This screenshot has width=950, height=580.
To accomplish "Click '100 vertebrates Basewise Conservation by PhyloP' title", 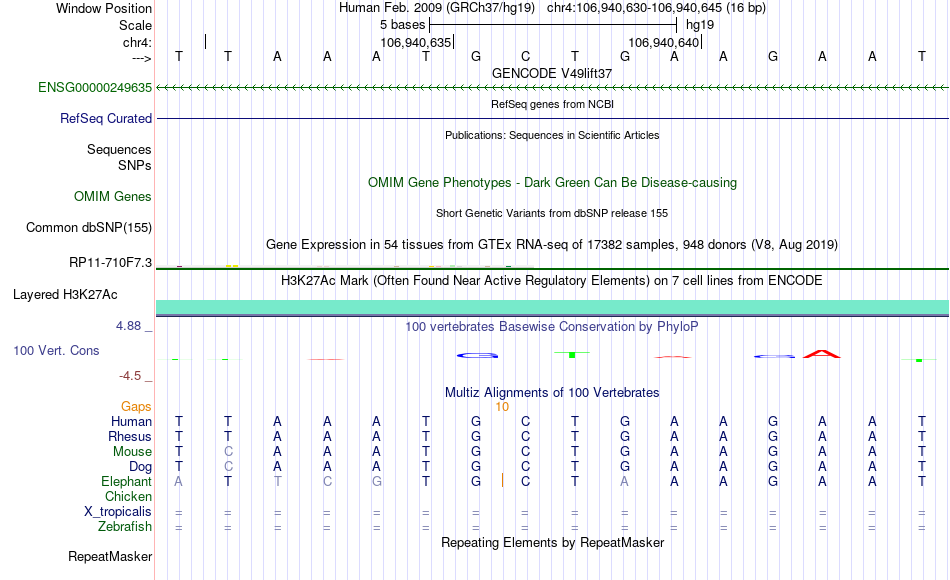I will (552, 327).
